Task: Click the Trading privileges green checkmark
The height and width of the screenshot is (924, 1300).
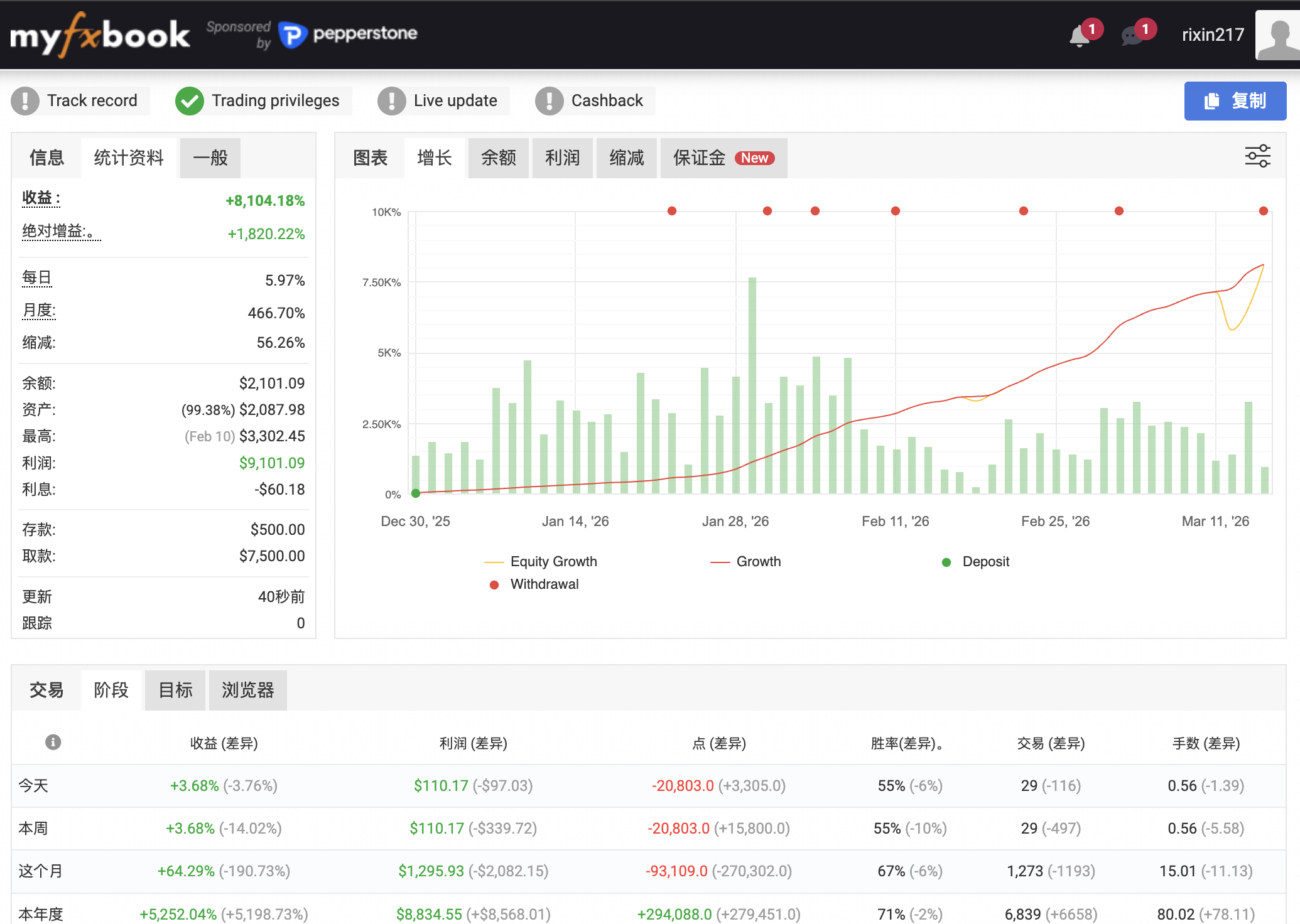Action: click(x=189, y=100)
